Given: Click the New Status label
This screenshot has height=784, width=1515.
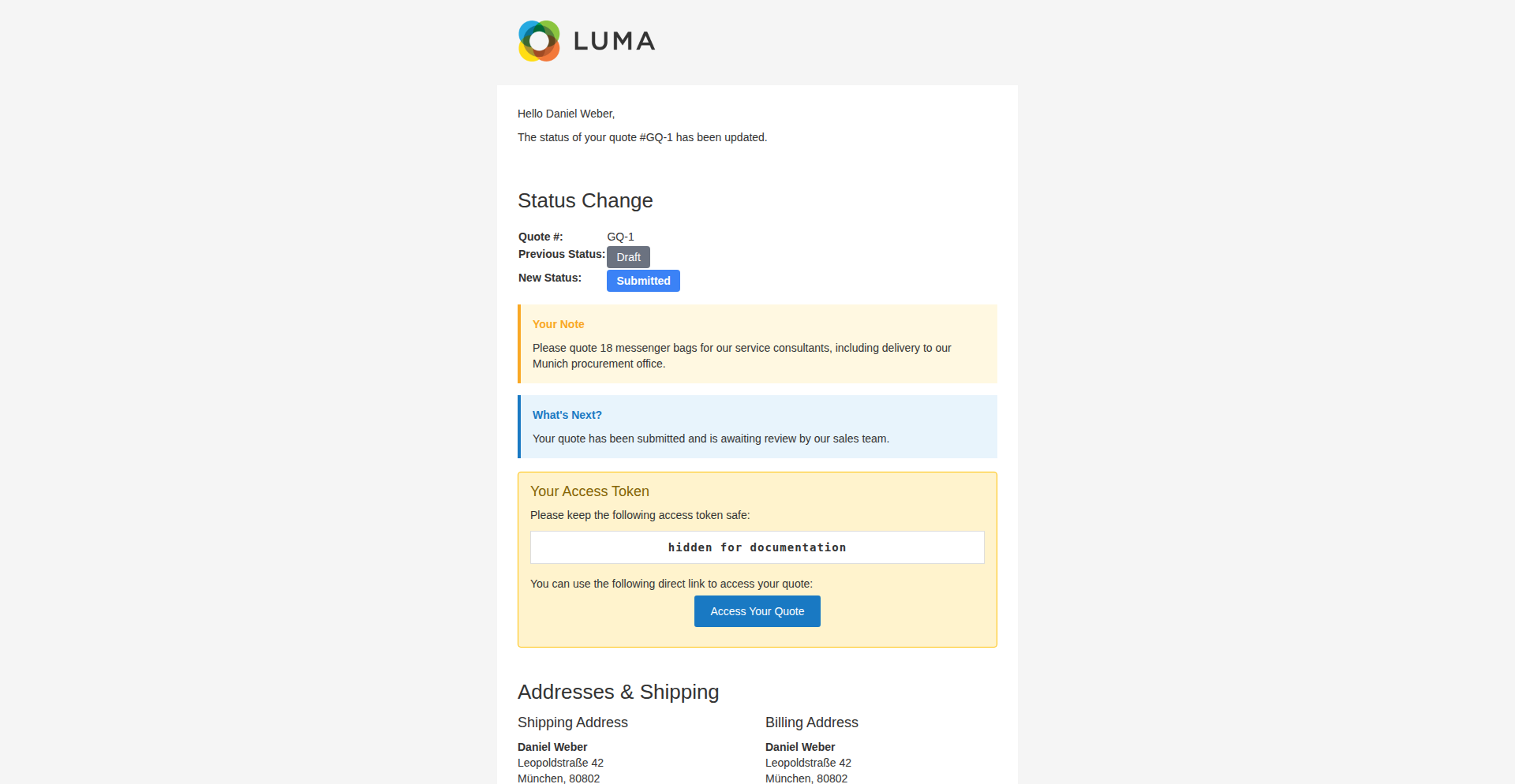Looking at the screenshot, I should [550, 278].
